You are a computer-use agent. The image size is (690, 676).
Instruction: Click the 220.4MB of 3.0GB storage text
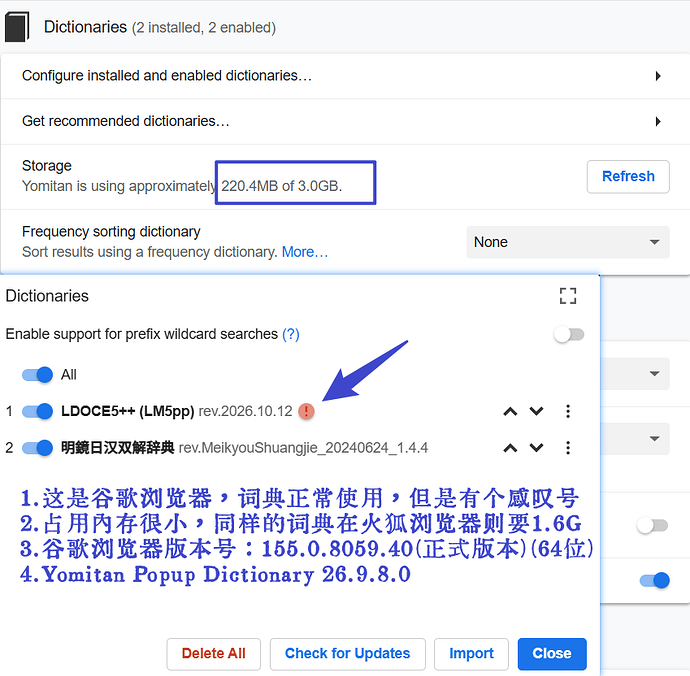coord(282,186)
